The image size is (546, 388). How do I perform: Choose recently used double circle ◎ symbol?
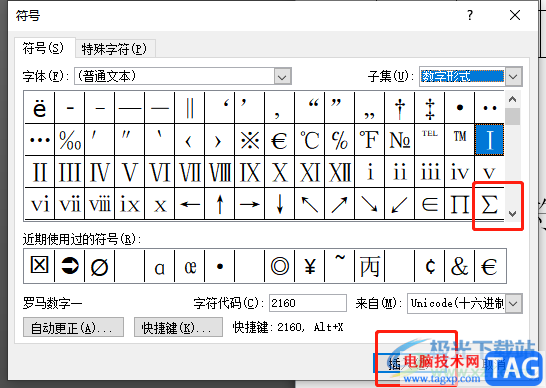click(x=279, y=266)
